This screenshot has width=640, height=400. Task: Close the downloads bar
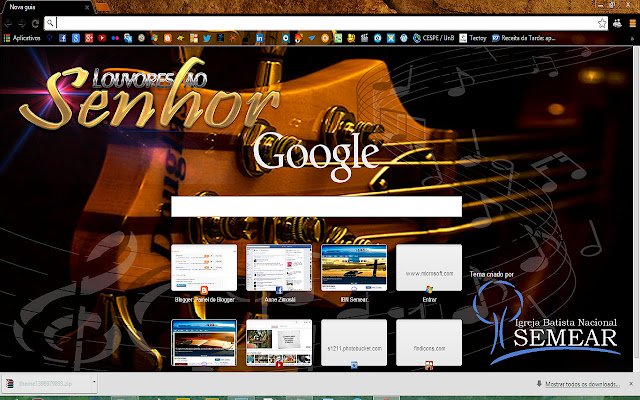pyautogui.click(x=631, y=384)
